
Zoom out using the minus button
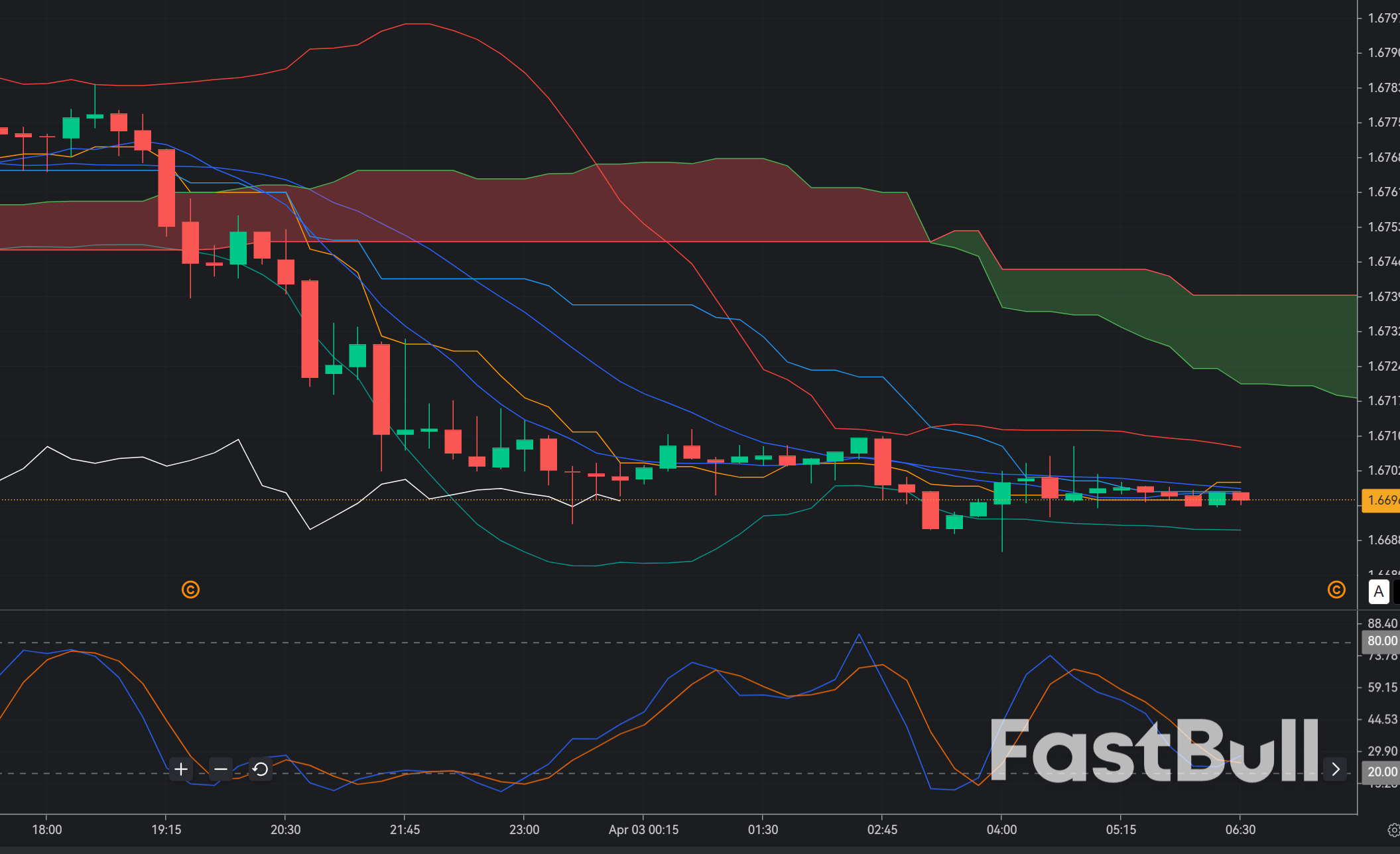click(x=220, y=770)
